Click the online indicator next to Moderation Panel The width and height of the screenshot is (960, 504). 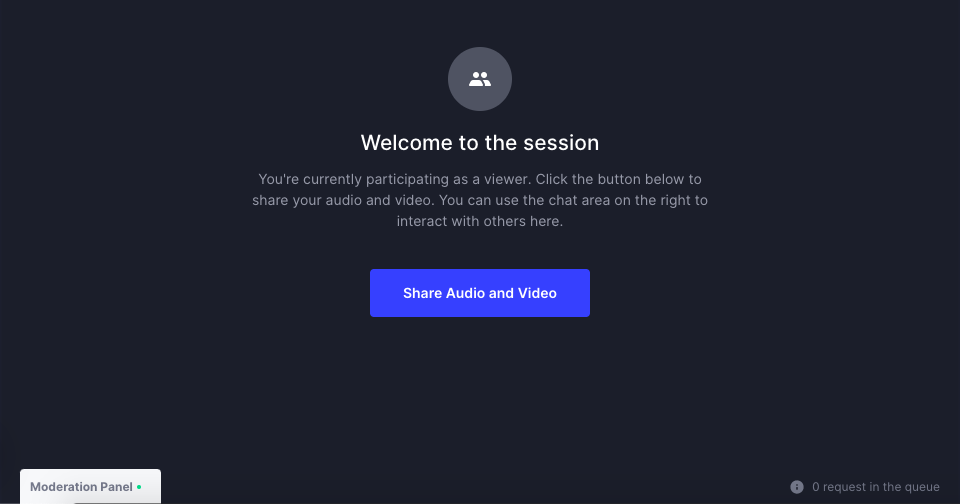click(x=139, y=487)
